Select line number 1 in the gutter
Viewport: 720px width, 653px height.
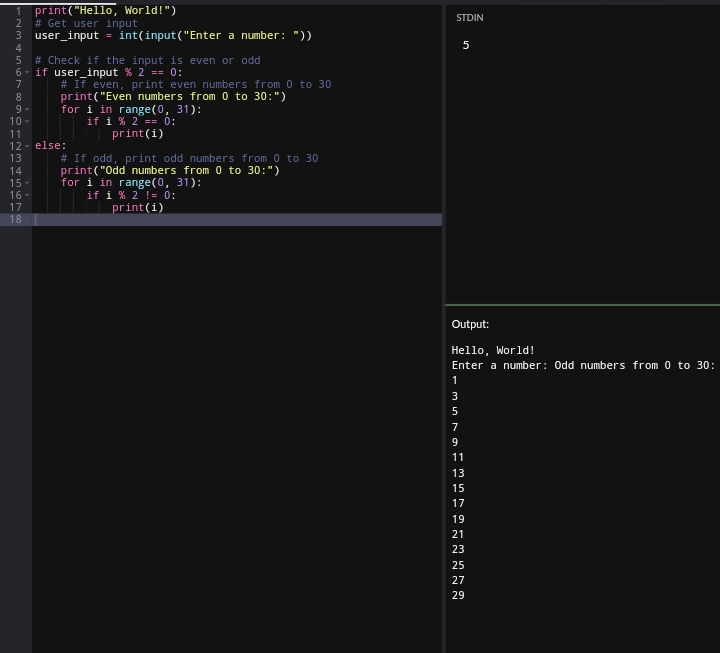click(18, 11)
